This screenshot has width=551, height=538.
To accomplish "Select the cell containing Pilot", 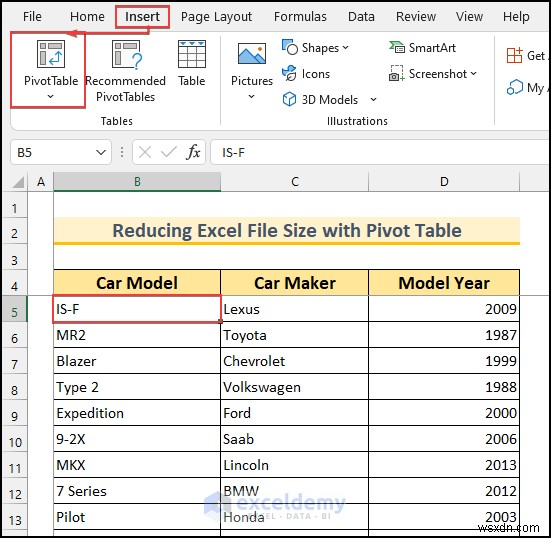I will pyautogui.click(x=137, y=517).
